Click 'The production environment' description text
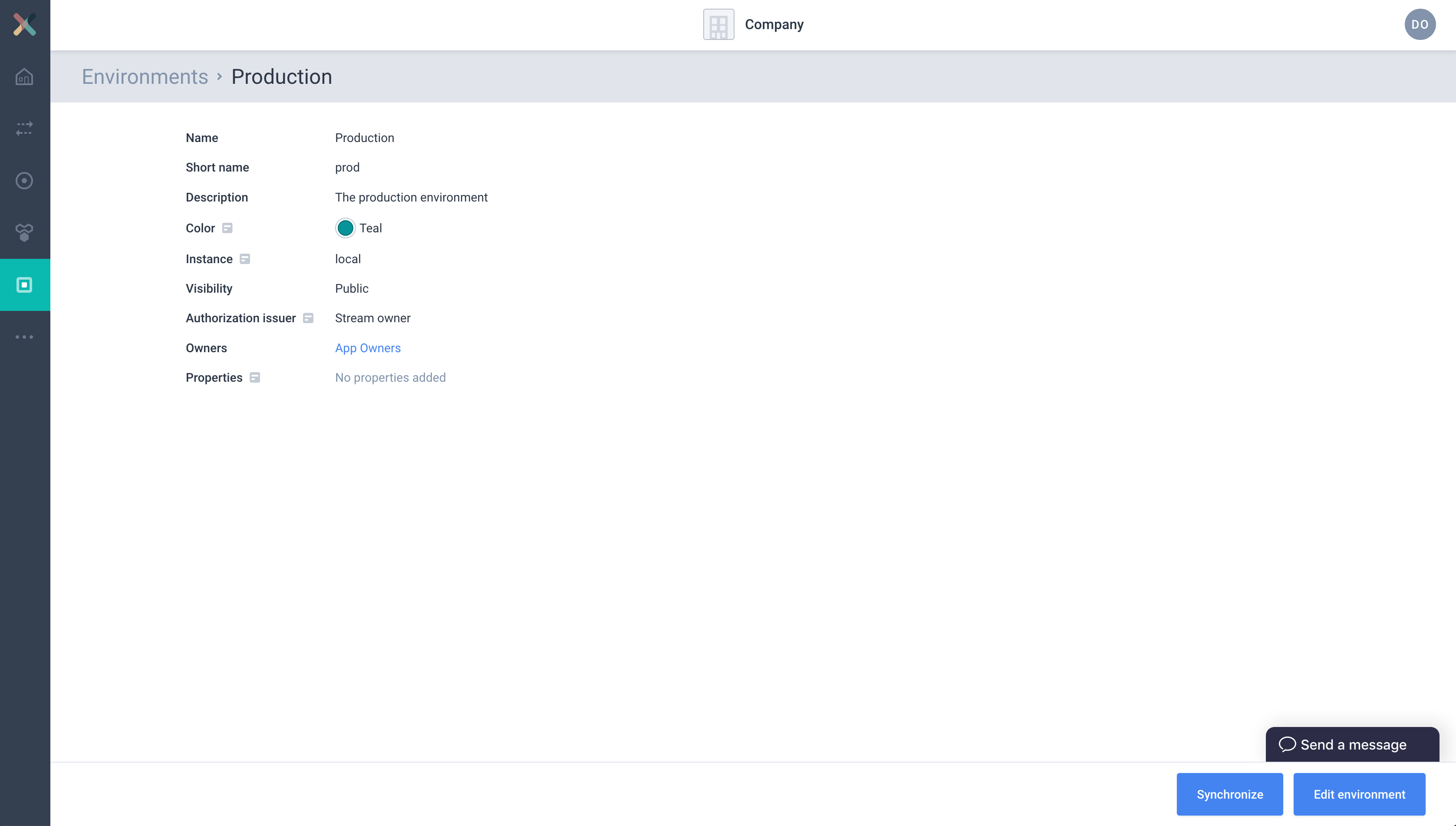The image size is (1456, 826). (411, 198)
